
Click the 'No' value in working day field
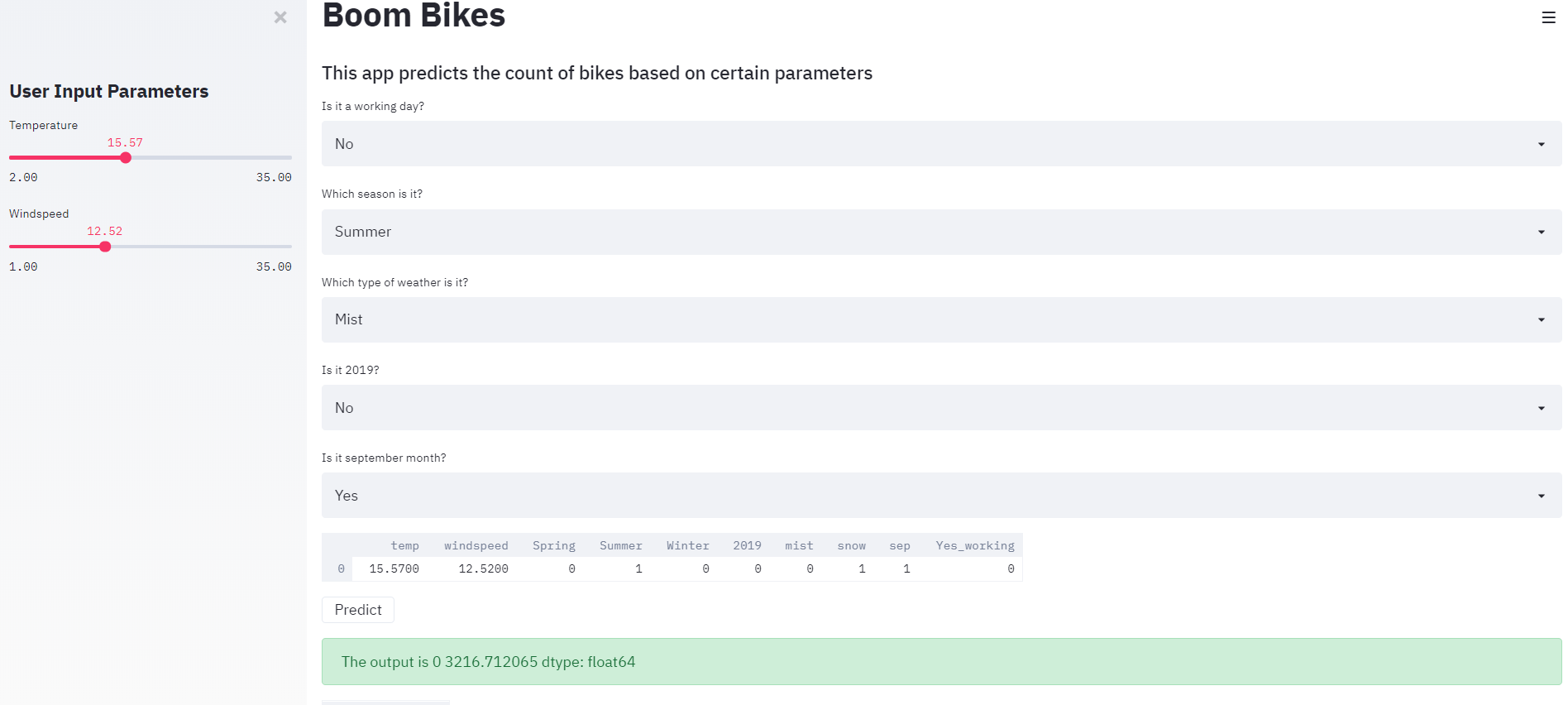coord(344,143)
